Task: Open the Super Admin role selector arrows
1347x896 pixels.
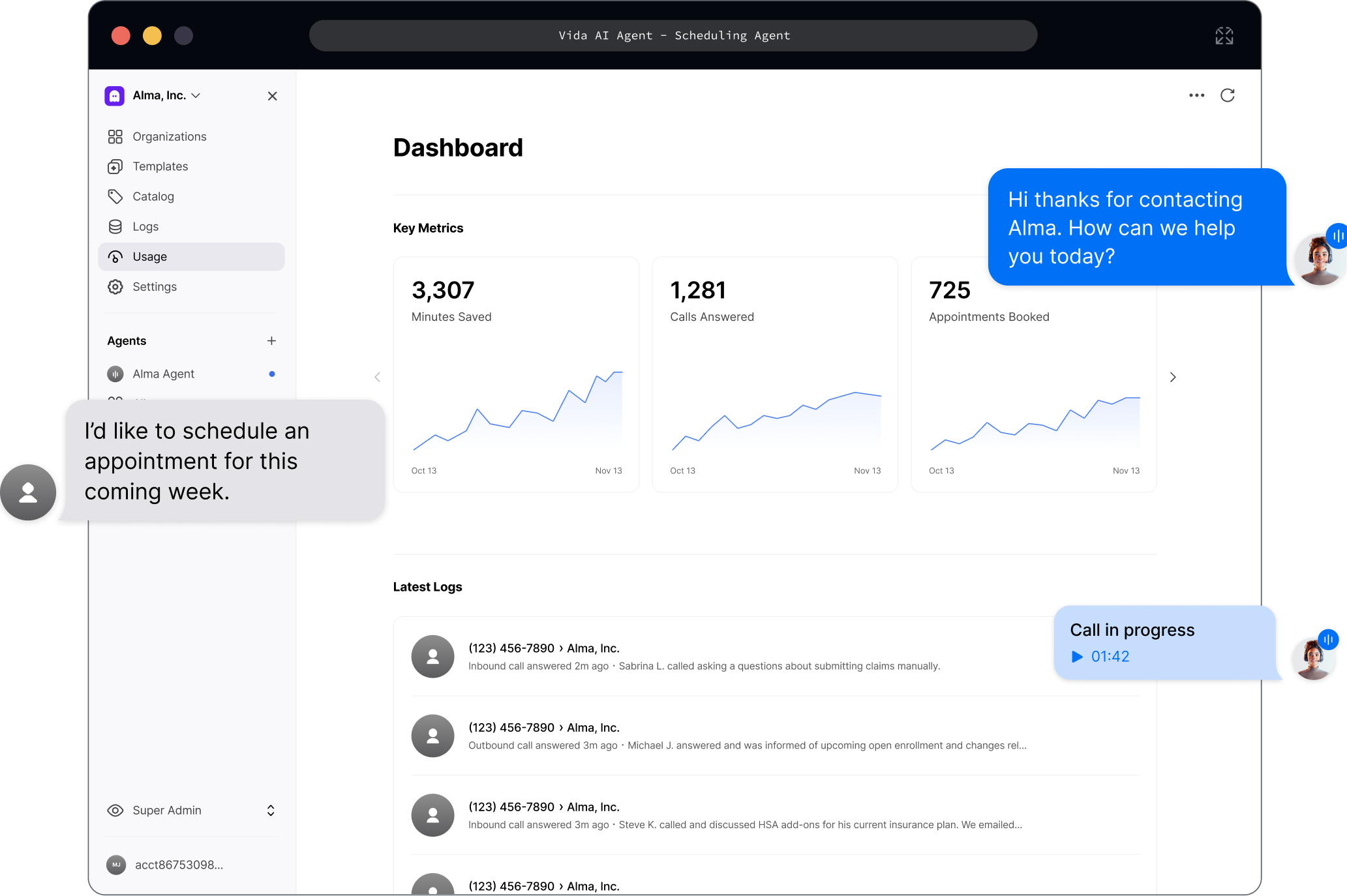Action: point(271,811)
